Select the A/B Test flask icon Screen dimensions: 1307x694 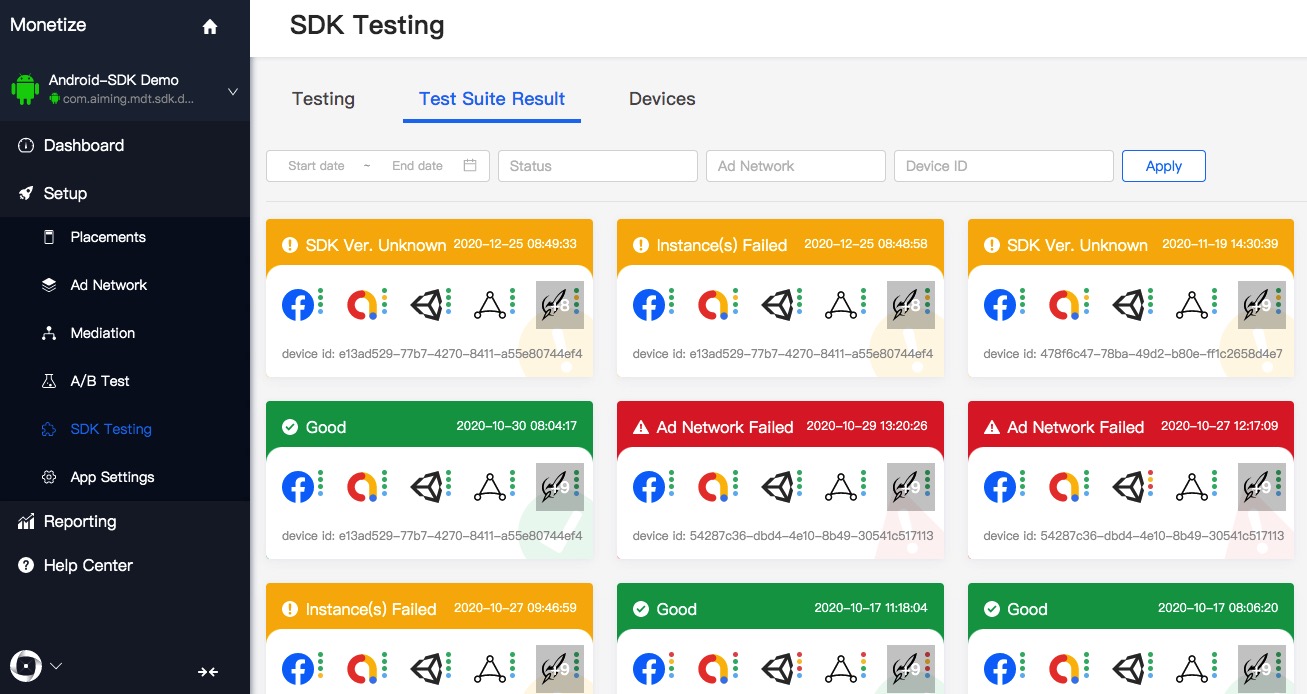pos(49,381)
